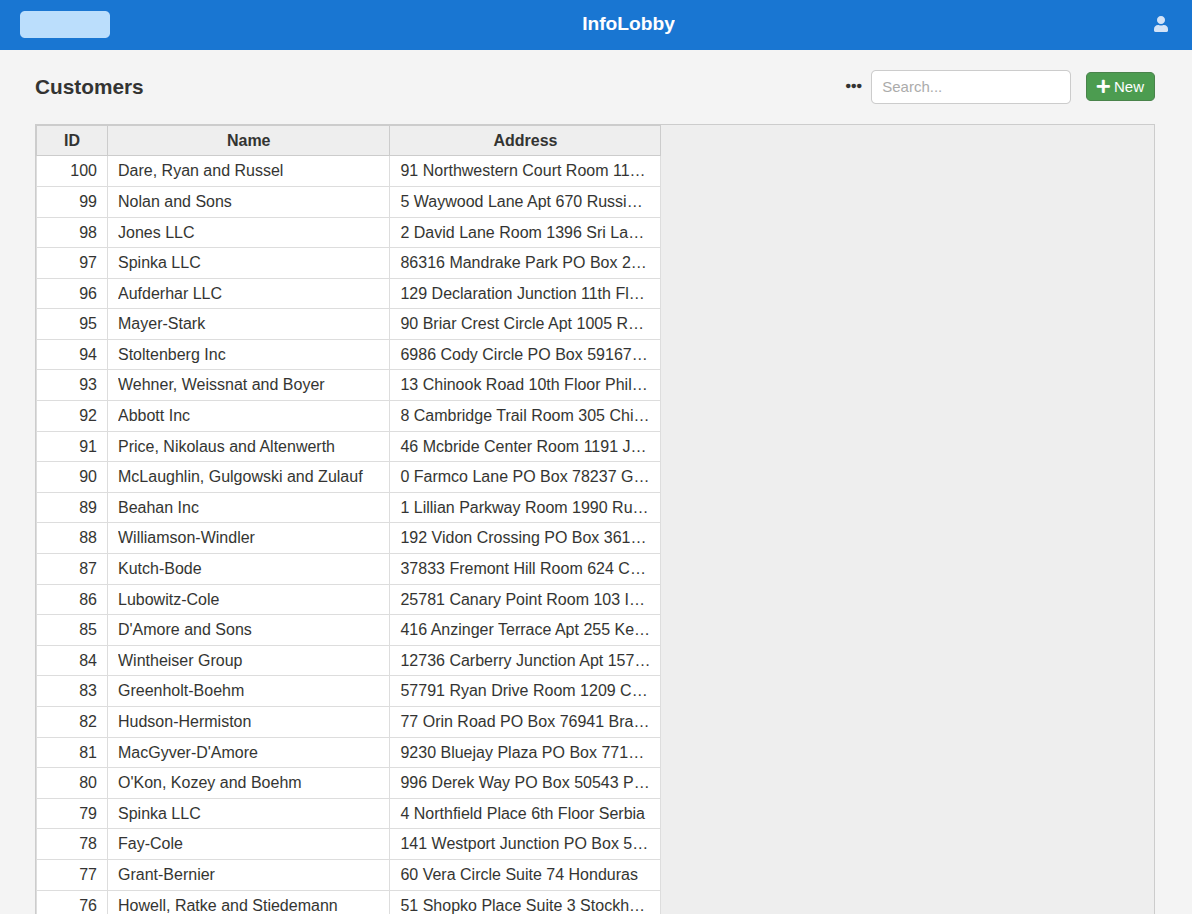This screenshot has width=1192, height=914.
Task: Click the 60 Vera Circle address cell
Action: (519, 875)
